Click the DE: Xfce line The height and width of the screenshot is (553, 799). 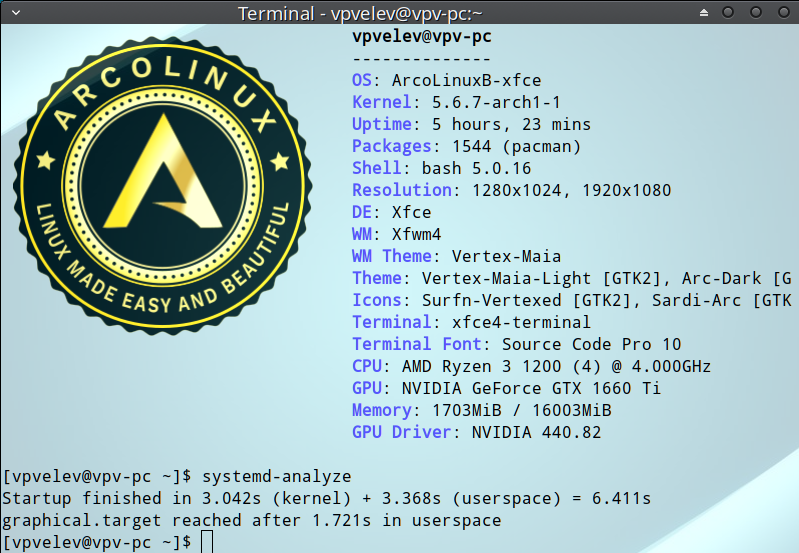coord(391,212)
